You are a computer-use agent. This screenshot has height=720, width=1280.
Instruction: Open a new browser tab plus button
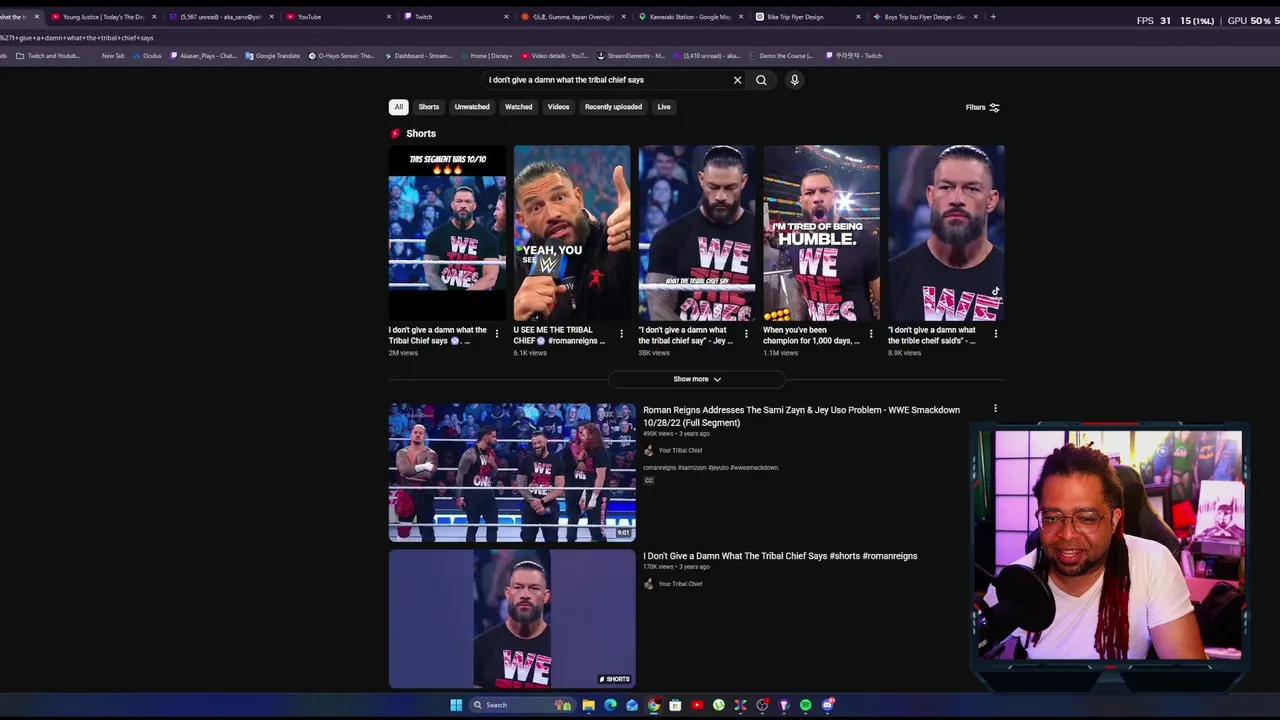point(993,16)
